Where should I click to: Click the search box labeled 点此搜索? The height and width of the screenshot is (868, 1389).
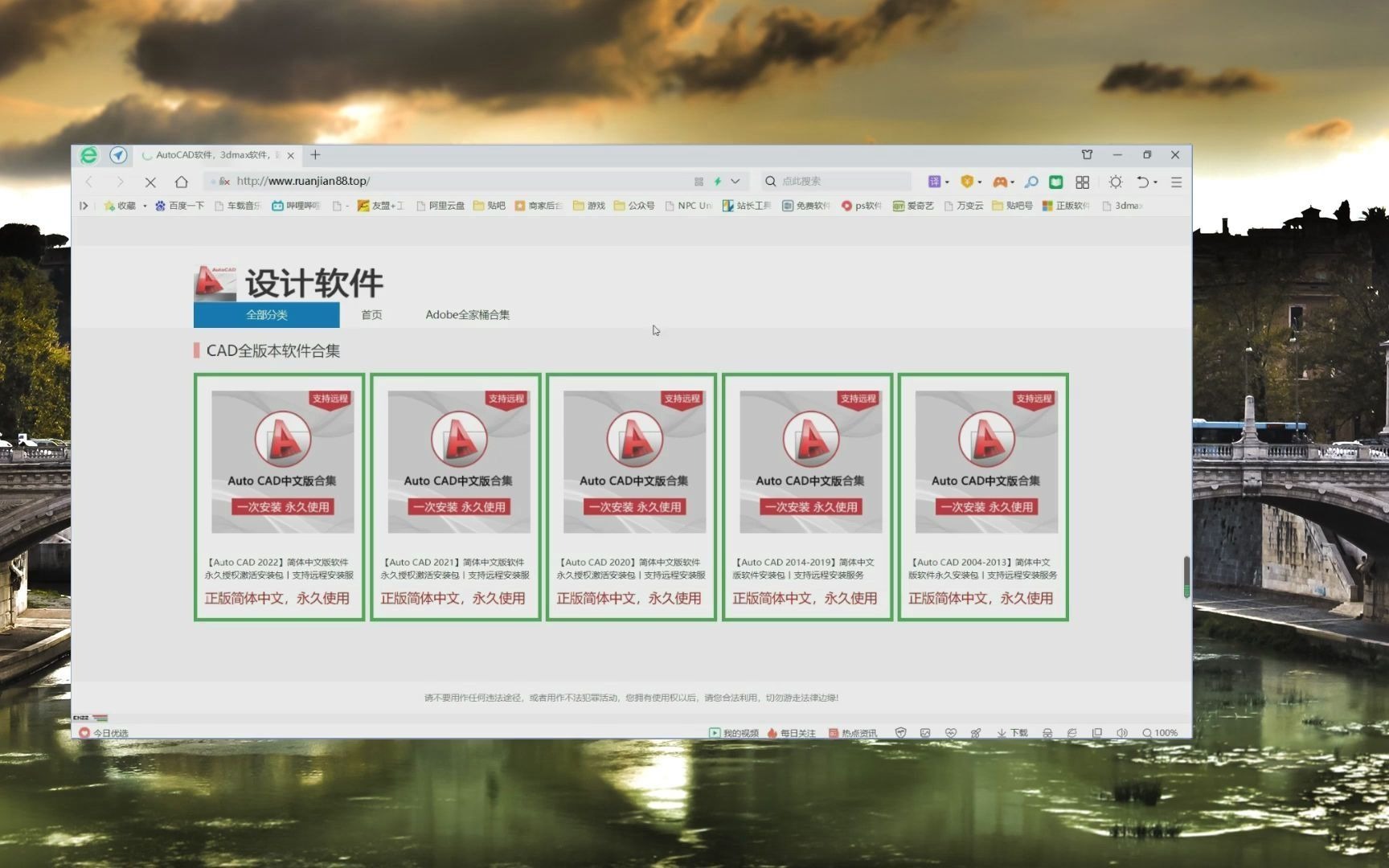(836, 182)
